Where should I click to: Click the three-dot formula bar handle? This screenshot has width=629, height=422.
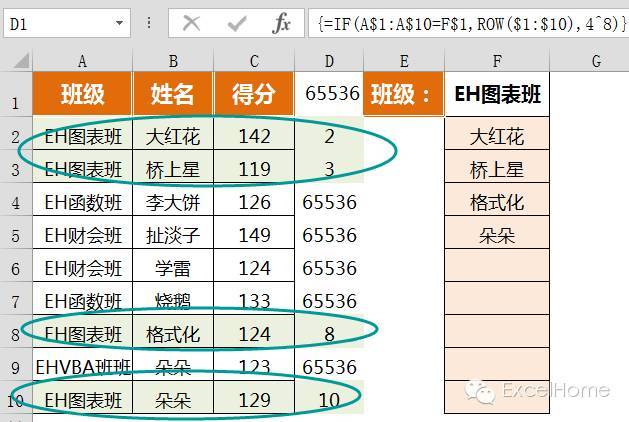point(149,23)
